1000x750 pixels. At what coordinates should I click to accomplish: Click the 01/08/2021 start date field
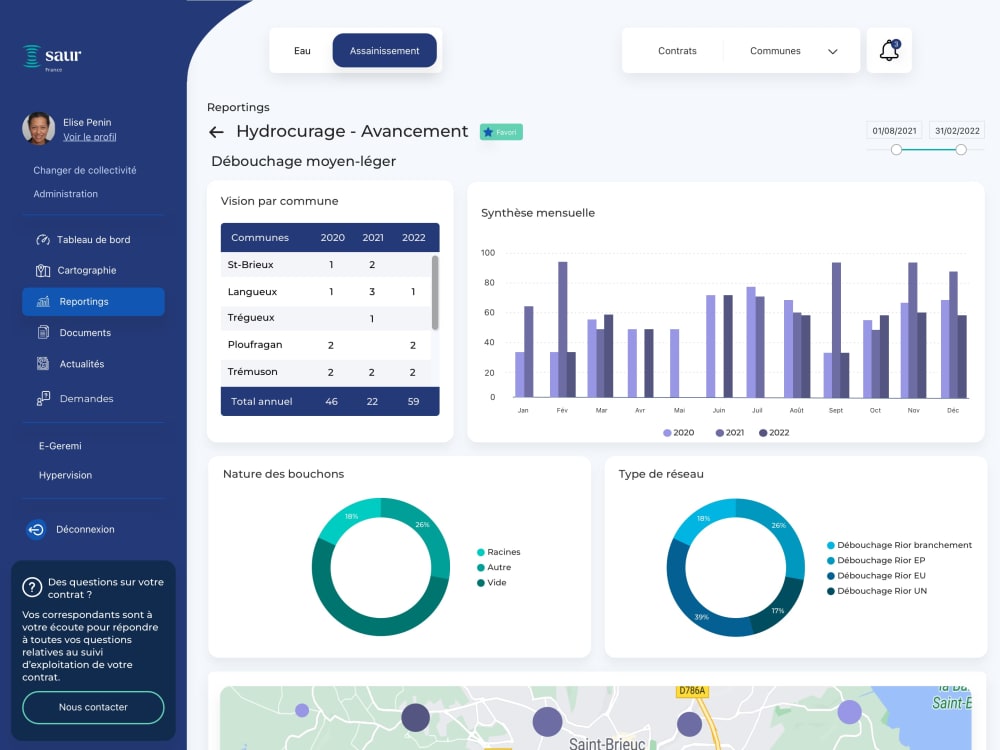click(x=894, y=131)
